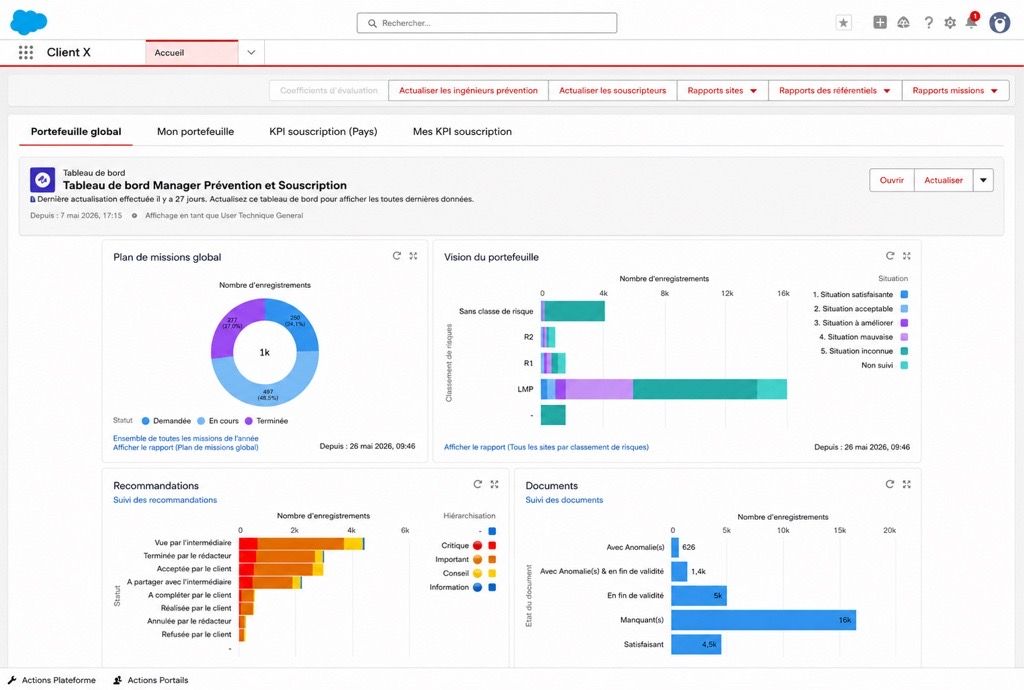Open the App Launcher grid icon
The width and height of the screenshot is (1024, 690).
(25, 52)
